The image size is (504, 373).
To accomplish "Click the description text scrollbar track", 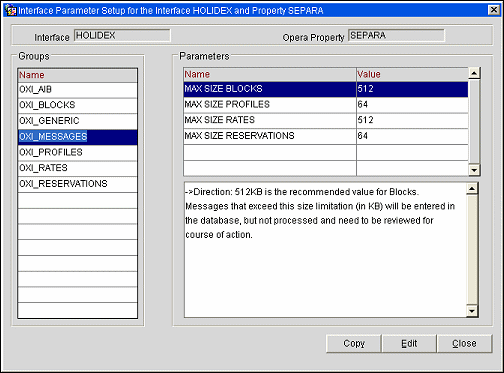I will [472, 250].
